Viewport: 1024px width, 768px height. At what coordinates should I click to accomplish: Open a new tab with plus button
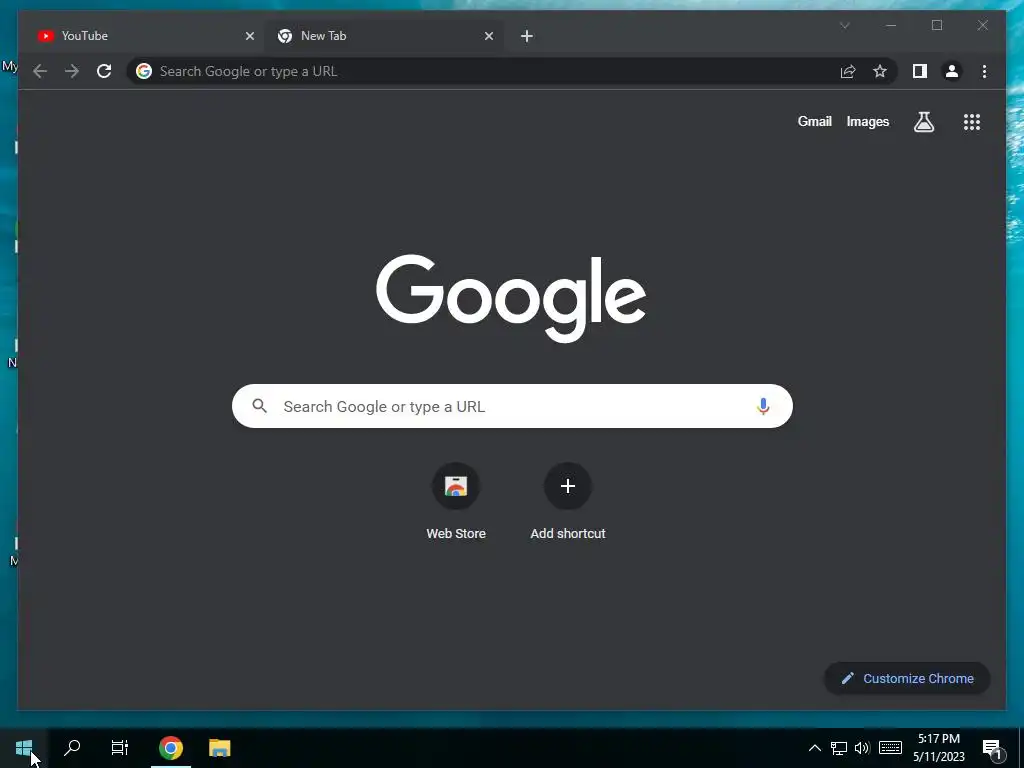[x=526, y=36]
